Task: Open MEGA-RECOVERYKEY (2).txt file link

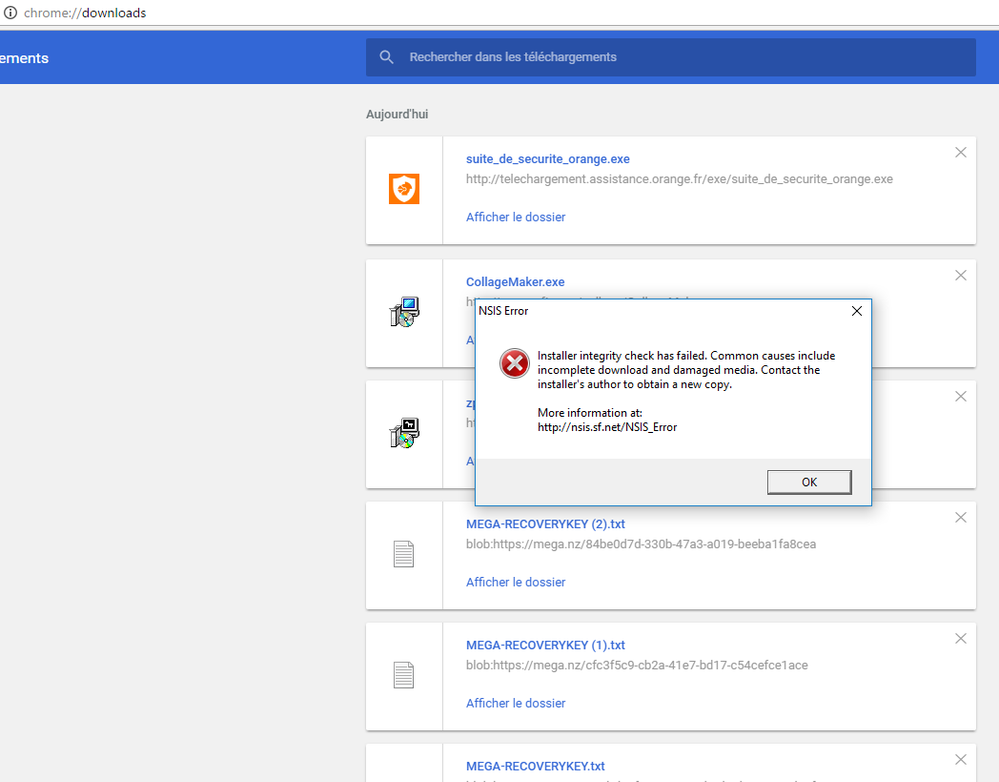Action: coord(545,524)
